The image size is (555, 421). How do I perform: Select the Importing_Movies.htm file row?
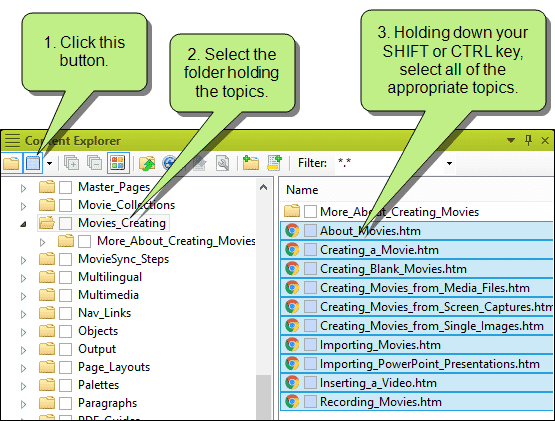pyautogui.click(x=417, y=345)
